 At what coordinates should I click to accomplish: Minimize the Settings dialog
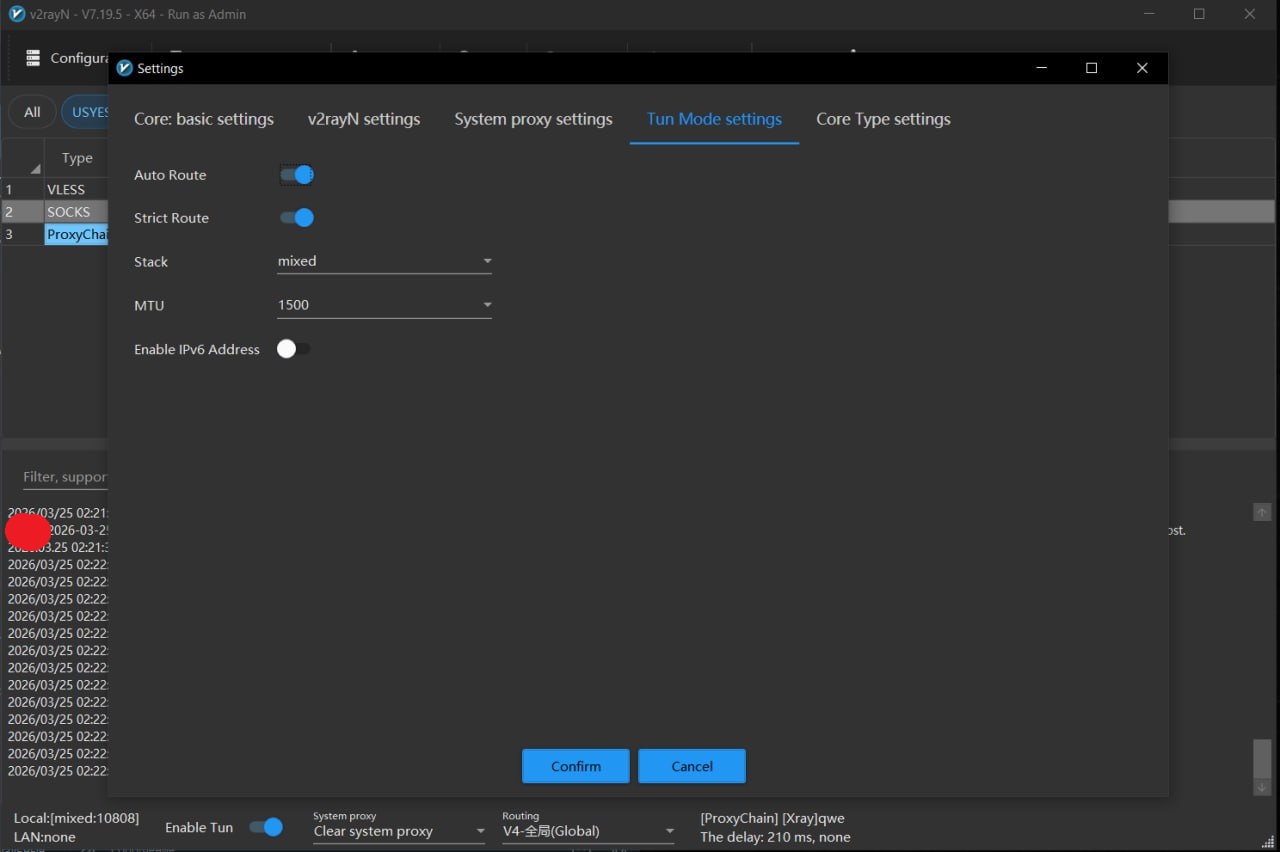(x=1042, y=68)
